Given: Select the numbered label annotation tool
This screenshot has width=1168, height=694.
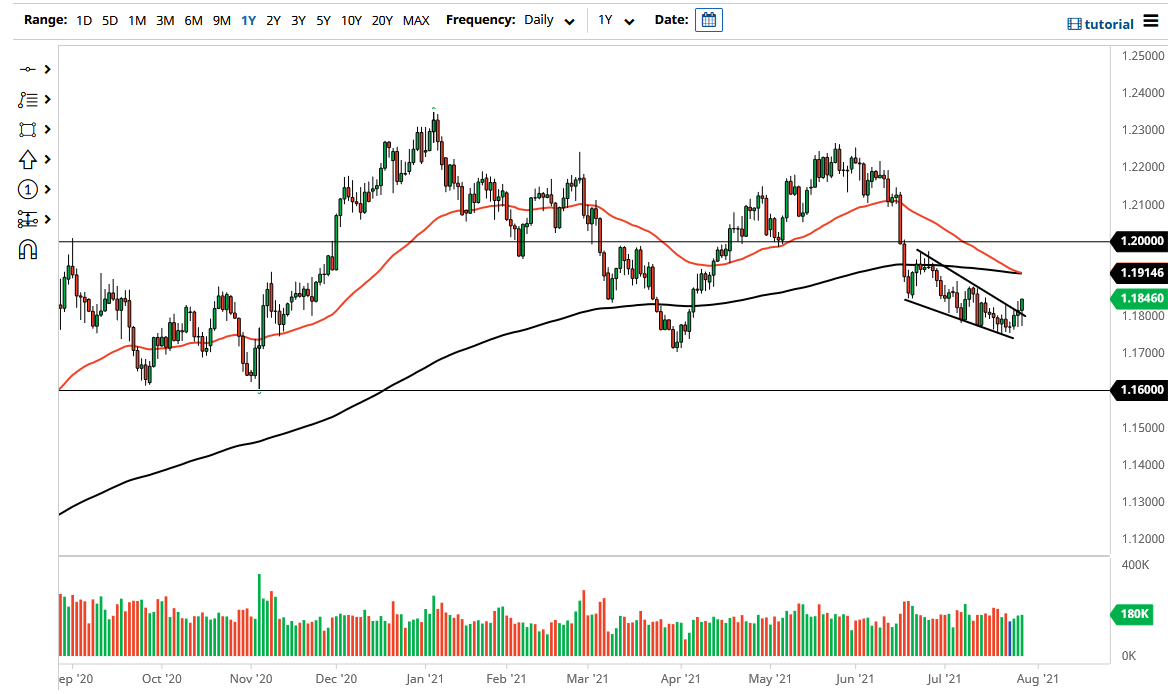Looking at the screenshot, I should (x=27, y=189).
